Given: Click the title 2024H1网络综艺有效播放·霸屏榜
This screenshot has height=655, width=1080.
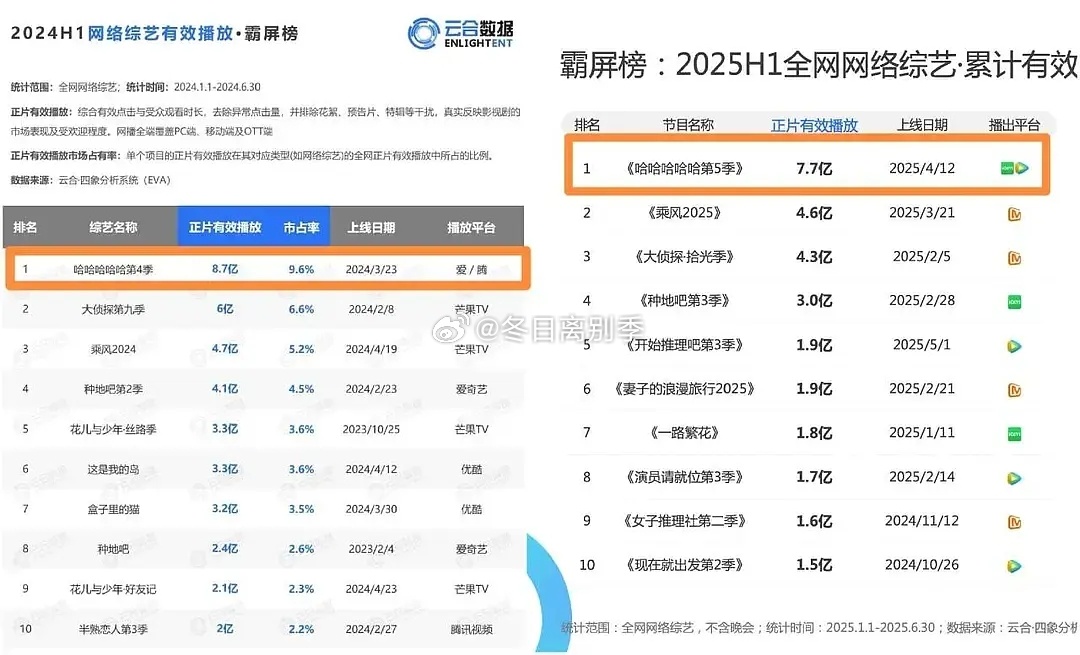Looking at the screenshot, I should point(154,33).
